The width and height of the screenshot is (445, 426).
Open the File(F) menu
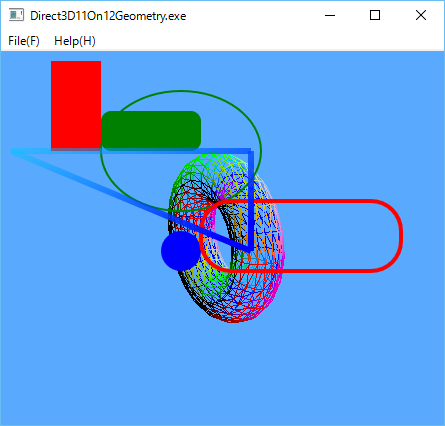24,41
